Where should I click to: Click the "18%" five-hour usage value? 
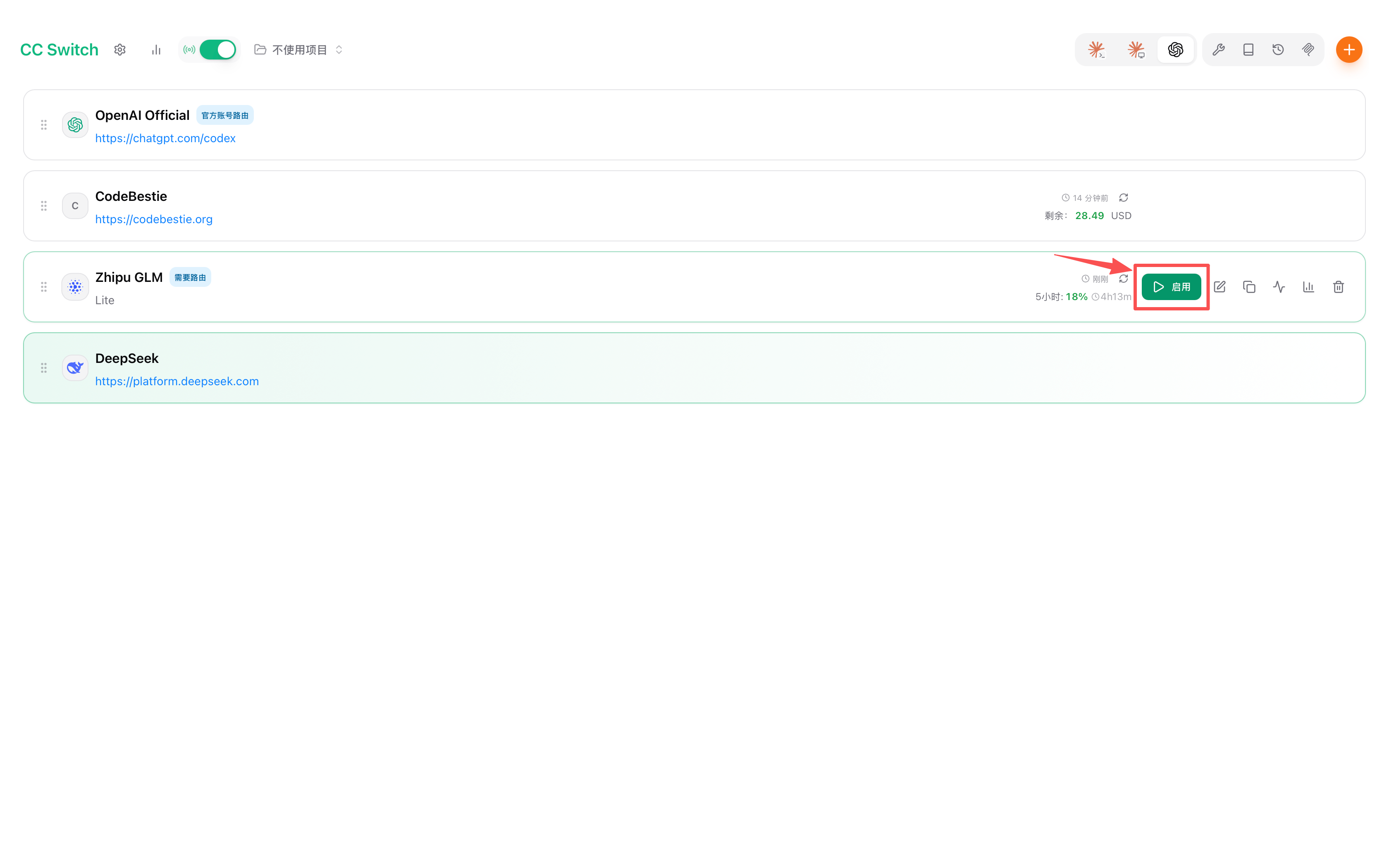point(1077,297)
